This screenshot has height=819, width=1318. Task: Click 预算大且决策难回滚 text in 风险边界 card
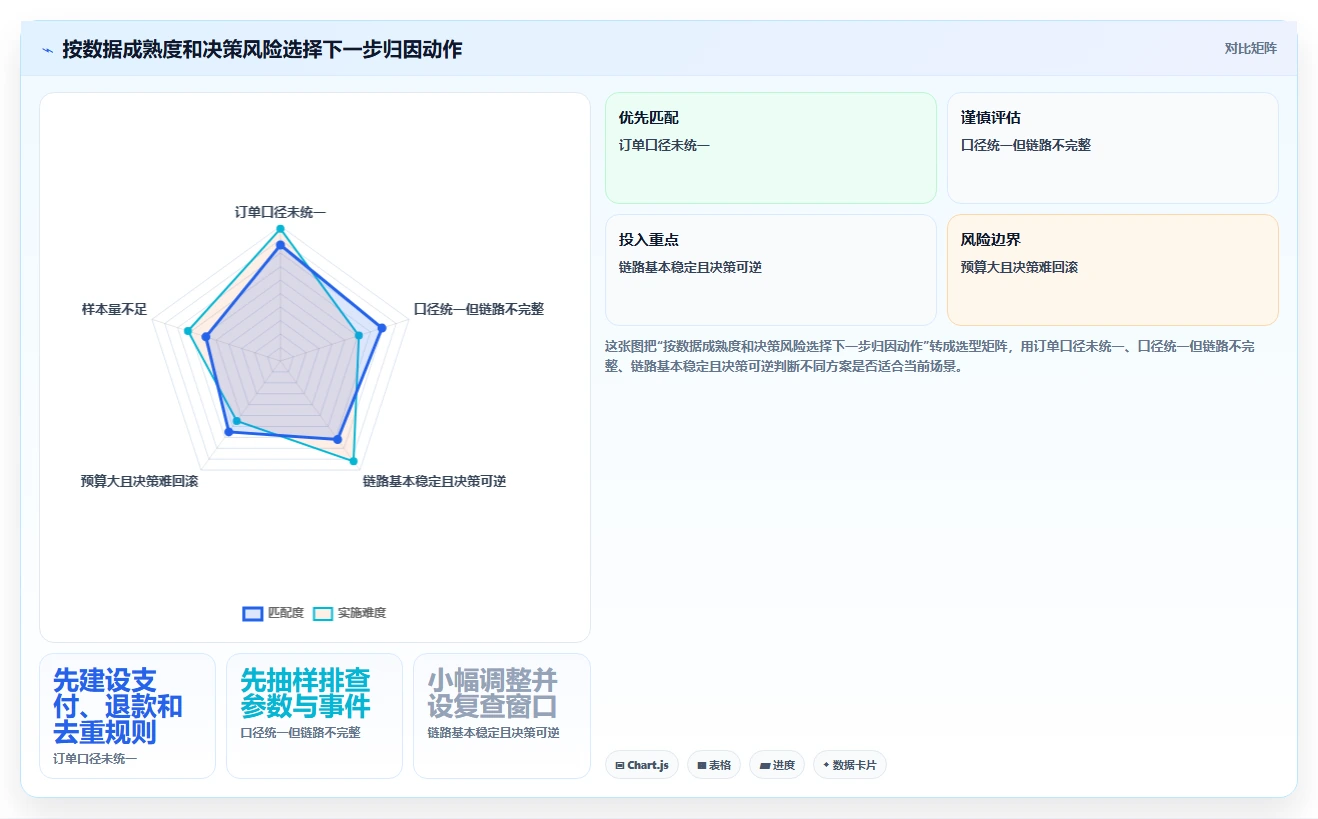tap(1019, 267)
